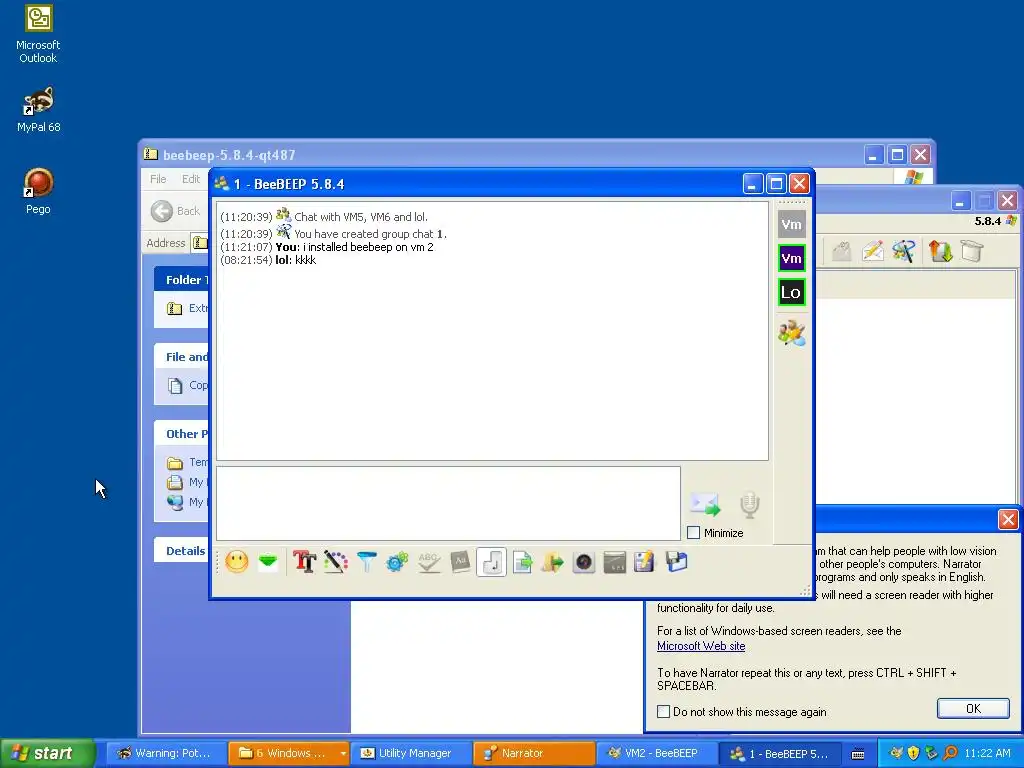The image size is (1024, 768).
Task: Click the 11:22 AM system clock
Action: click(987, 753)
